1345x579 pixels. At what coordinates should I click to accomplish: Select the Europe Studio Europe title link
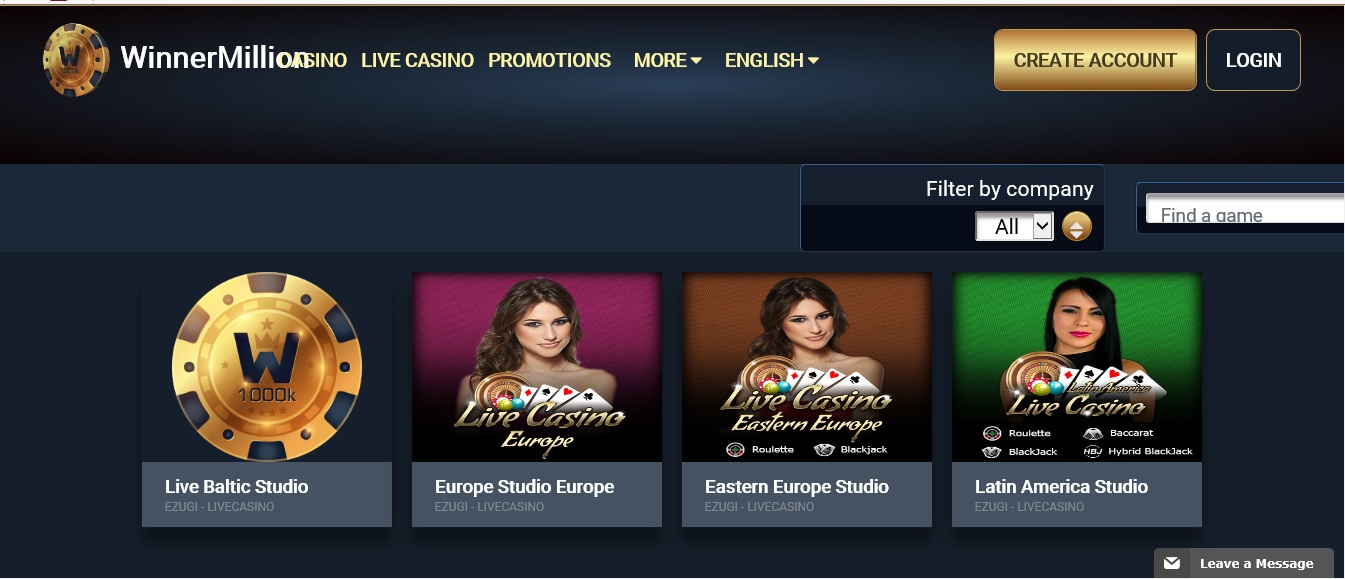click(x=525, y=487)
